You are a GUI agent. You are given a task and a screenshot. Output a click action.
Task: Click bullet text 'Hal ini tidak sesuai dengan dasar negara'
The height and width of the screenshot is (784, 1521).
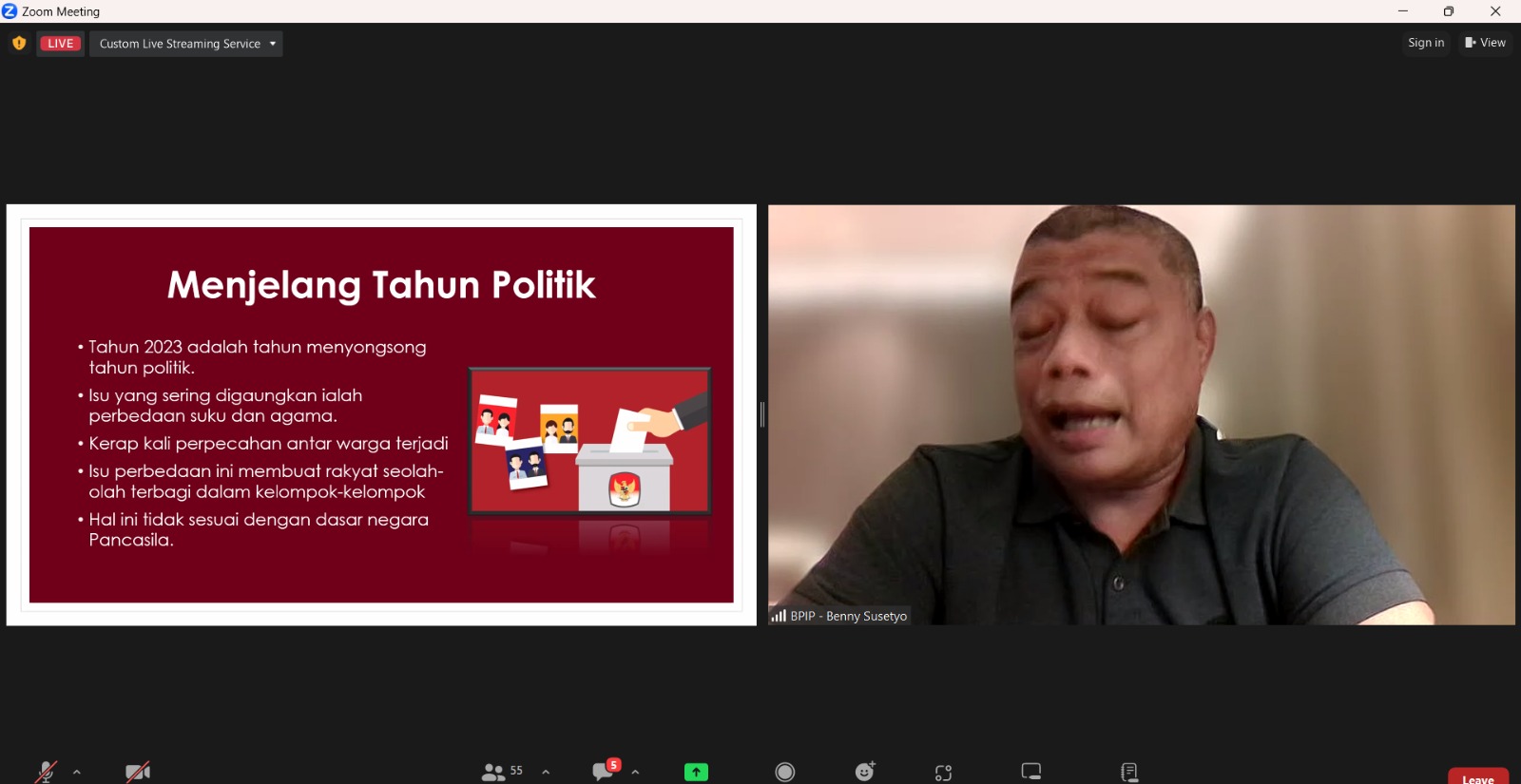pyautogui.click(x=259, y=520)
